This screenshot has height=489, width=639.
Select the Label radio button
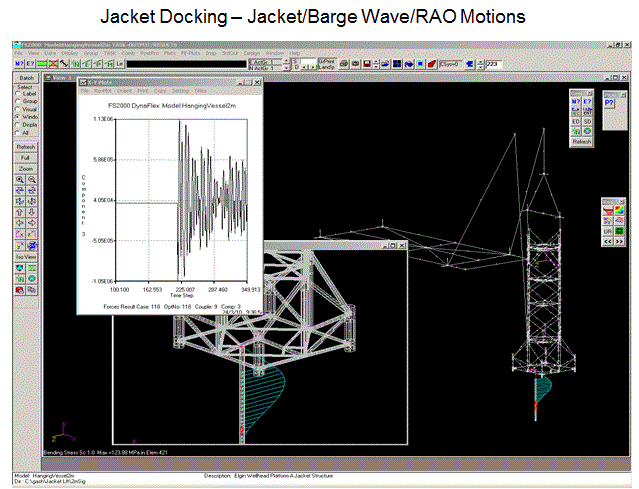tap(16, 95)
